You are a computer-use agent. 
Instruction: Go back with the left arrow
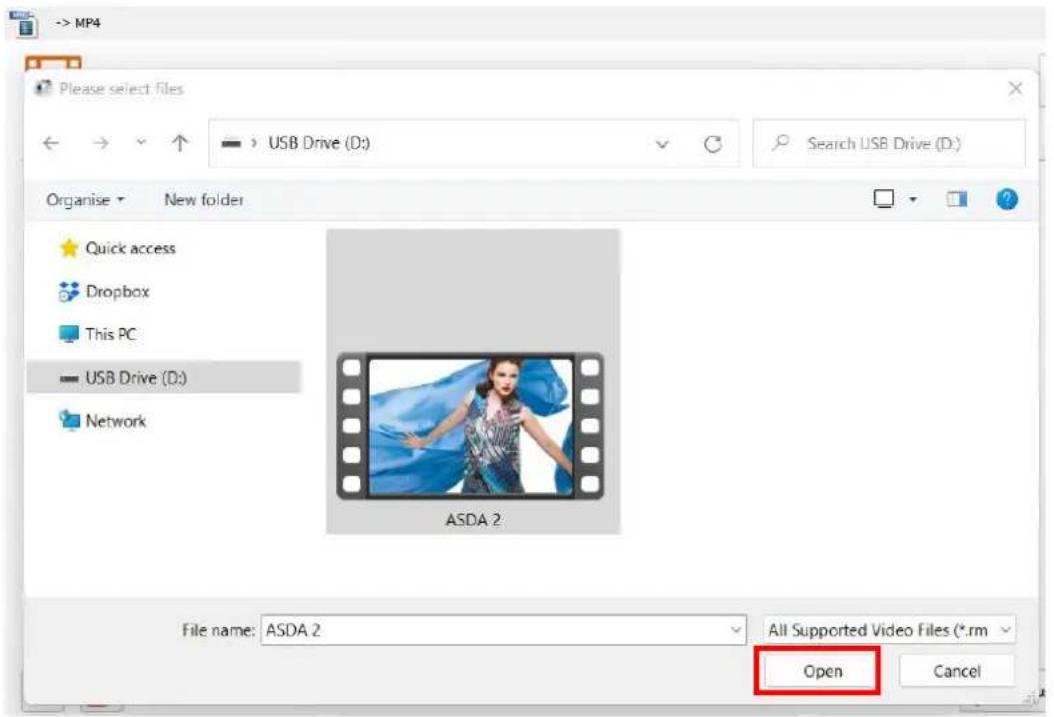pos(51,143)
